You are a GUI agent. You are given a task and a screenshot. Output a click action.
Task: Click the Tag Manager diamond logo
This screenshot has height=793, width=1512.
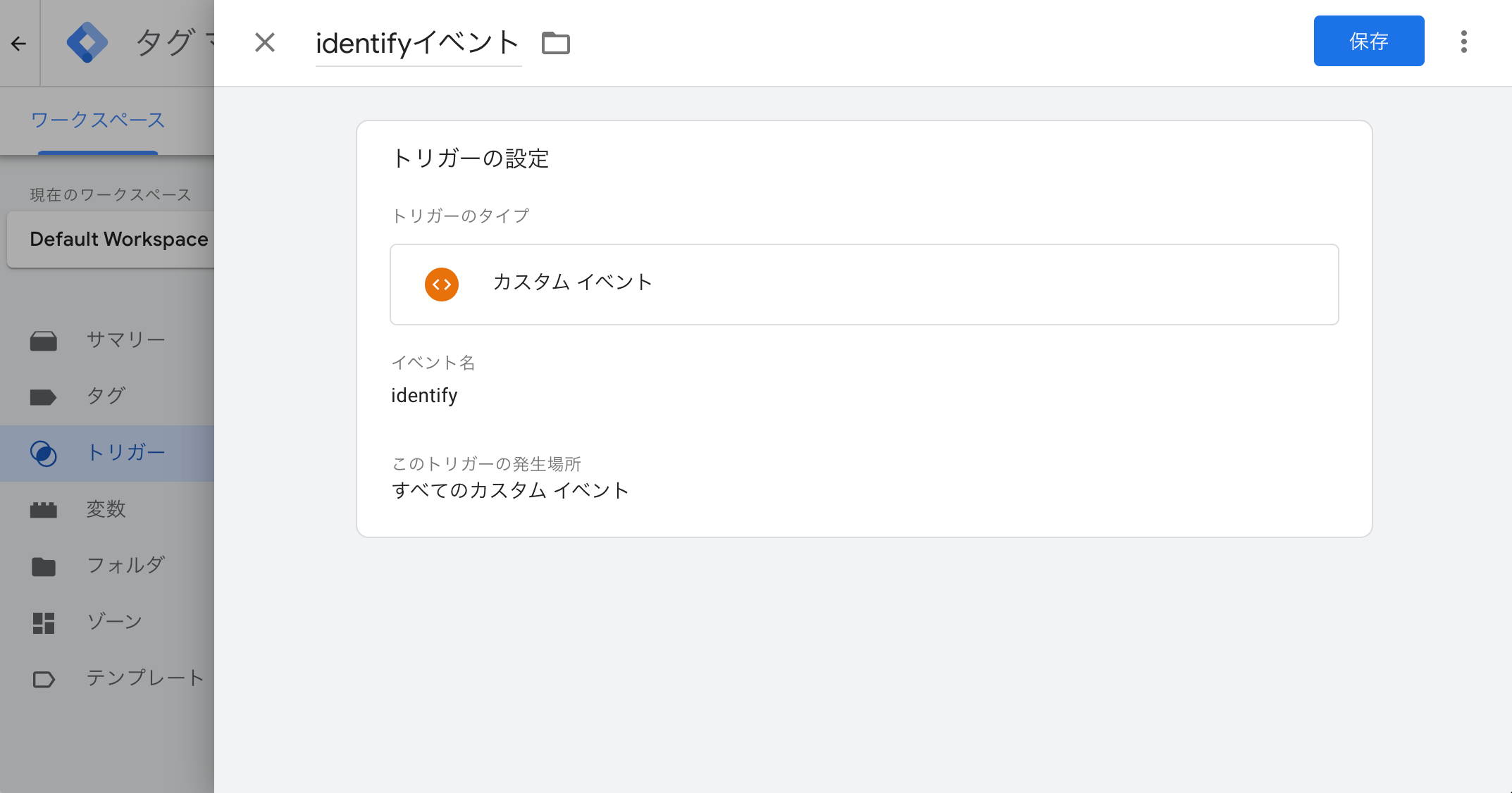click(x=87, y=42)
